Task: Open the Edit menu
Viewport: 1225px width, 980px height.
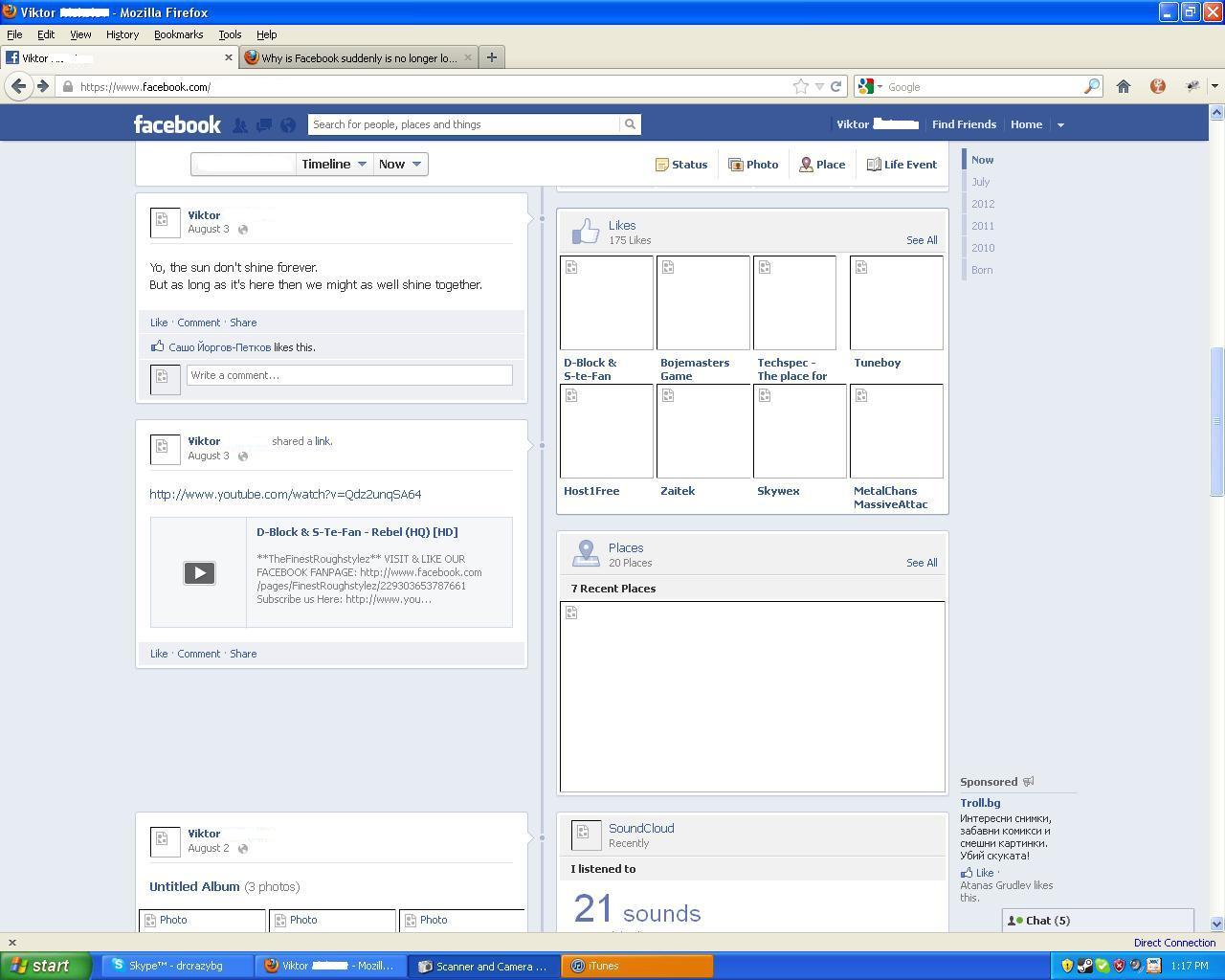Action: coord(46,34)
